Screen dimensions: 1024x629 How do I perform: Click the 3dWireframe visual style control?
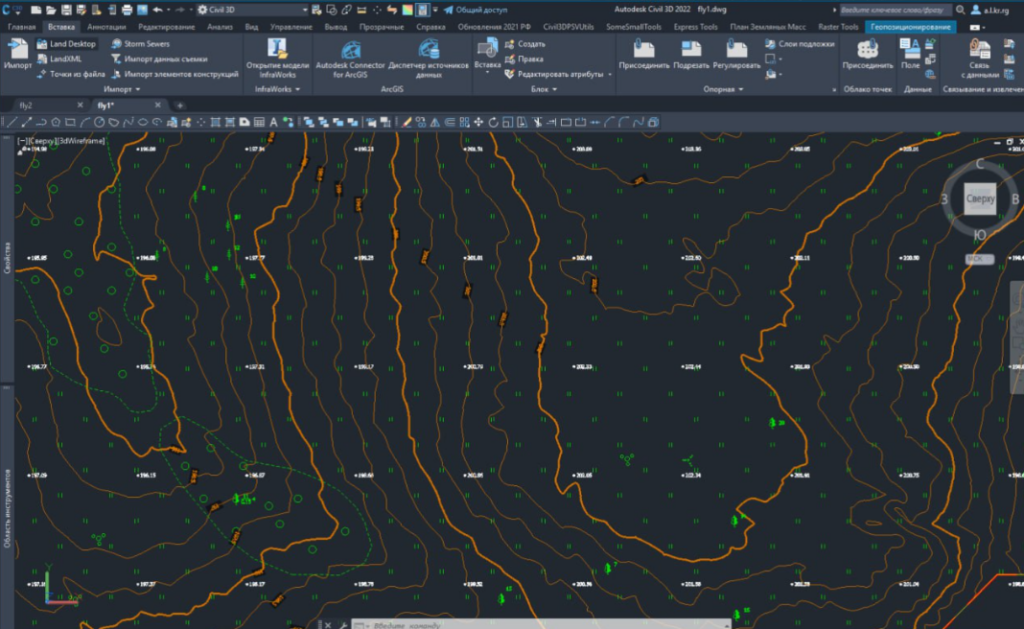(x=81, y=140)
